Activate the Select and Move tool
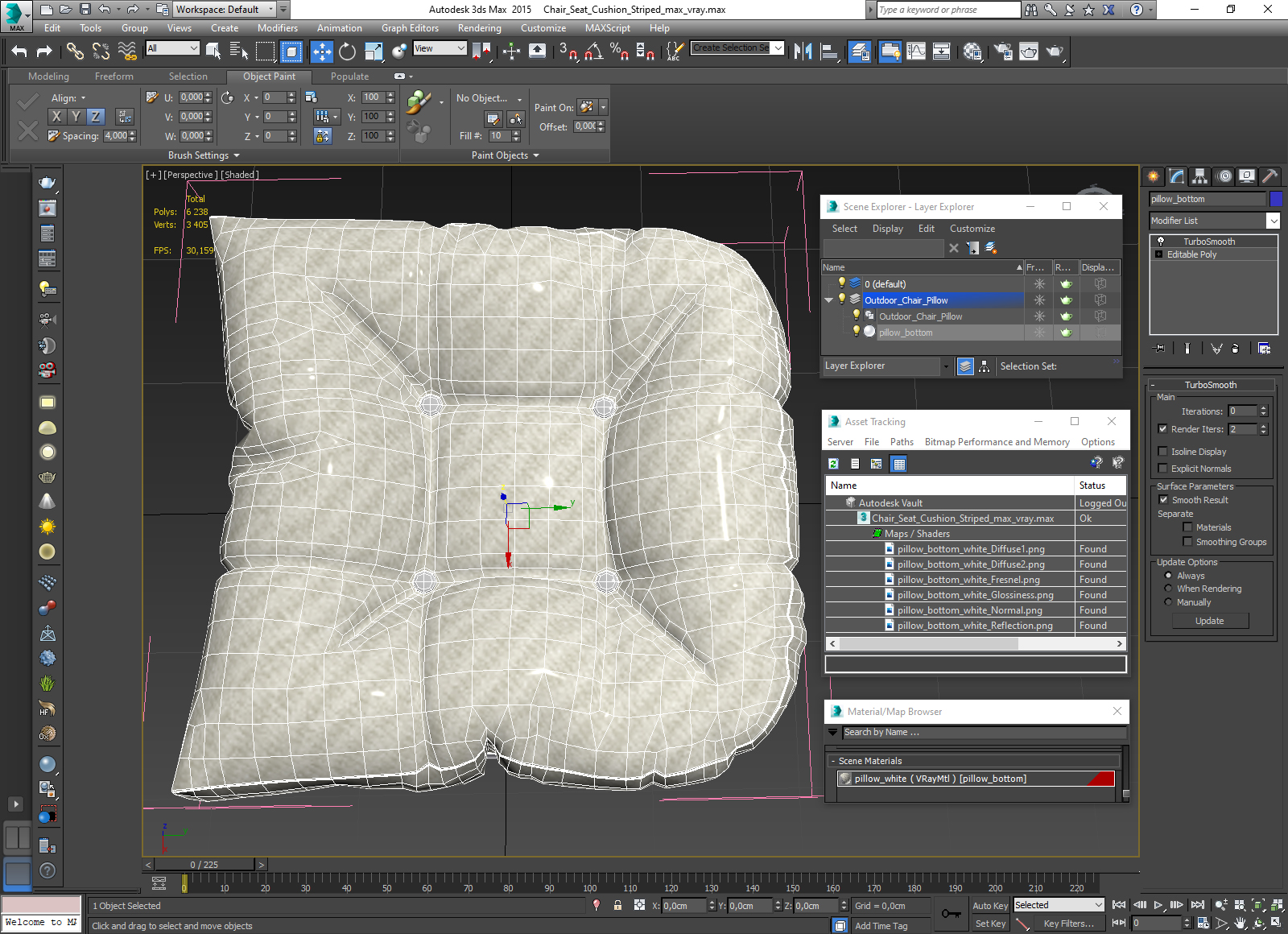Image resolution: width=1288 pixels, height=934 pixels. pyautogui.click(x=321, y=52)
